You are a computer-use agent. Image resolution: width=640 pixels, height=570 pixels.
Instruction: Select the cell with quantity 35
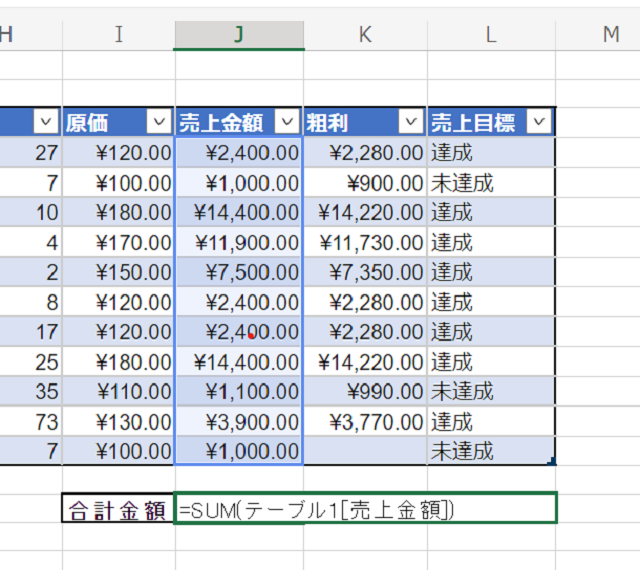[x=31, y=392]
